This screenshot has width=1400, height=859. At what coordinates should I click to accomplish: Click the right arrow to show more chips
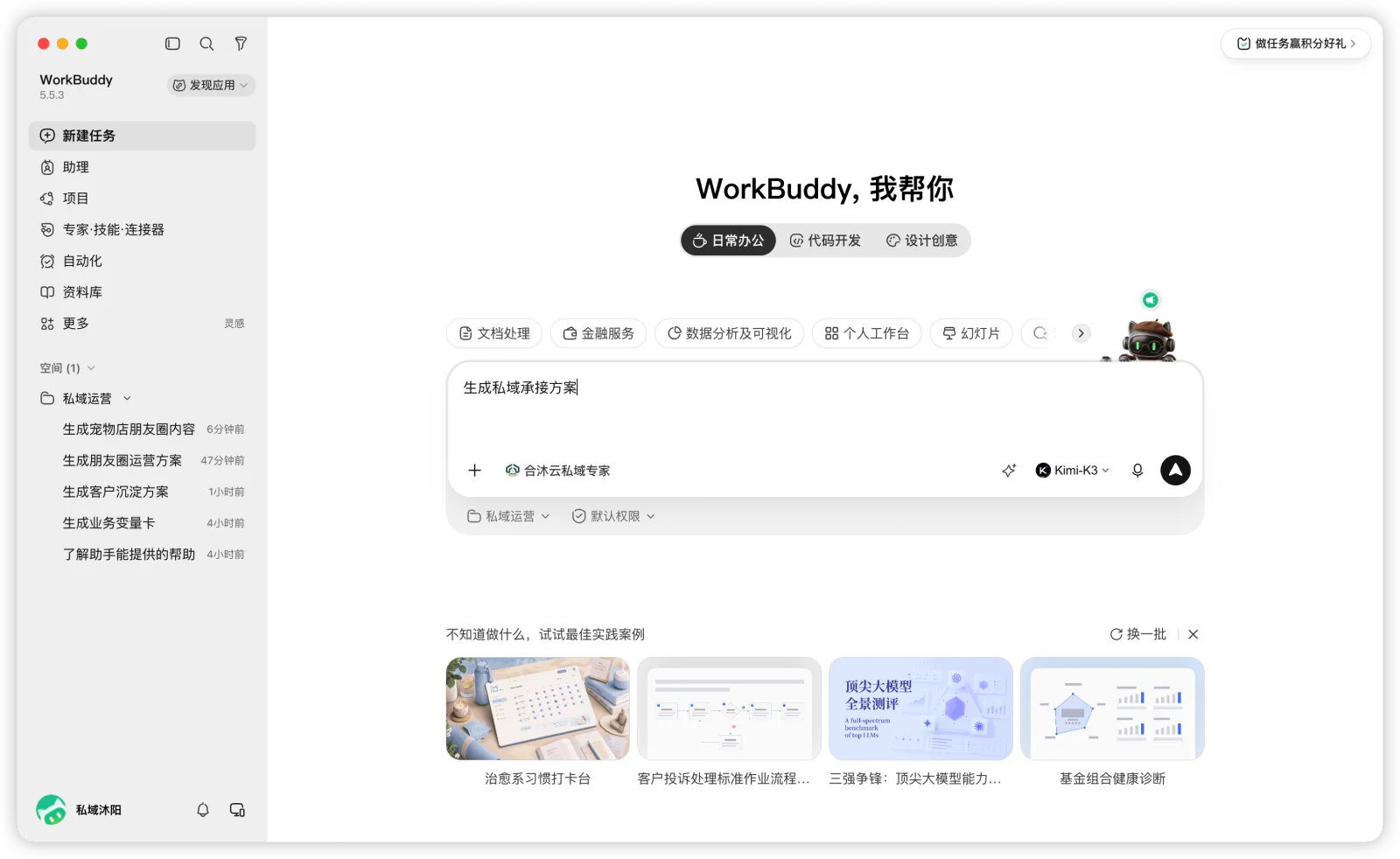1081,333
